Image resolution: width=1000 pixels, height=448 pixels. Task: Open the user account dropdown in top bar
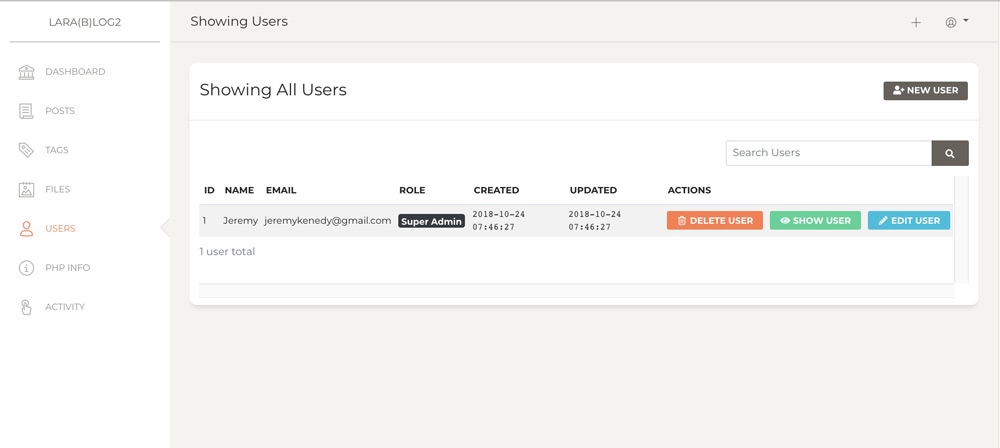pyautogui.click(x=957, y=22)
